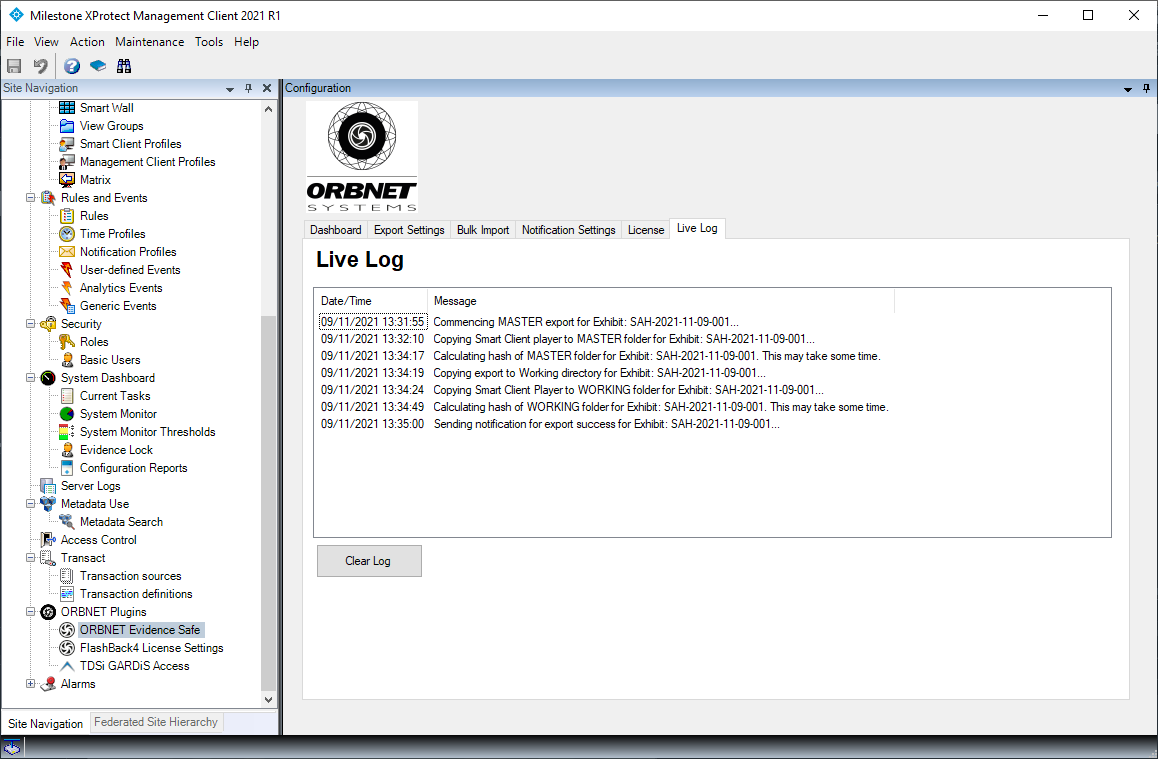
Task: Open the Tools menu
Action: coord(209,42)
